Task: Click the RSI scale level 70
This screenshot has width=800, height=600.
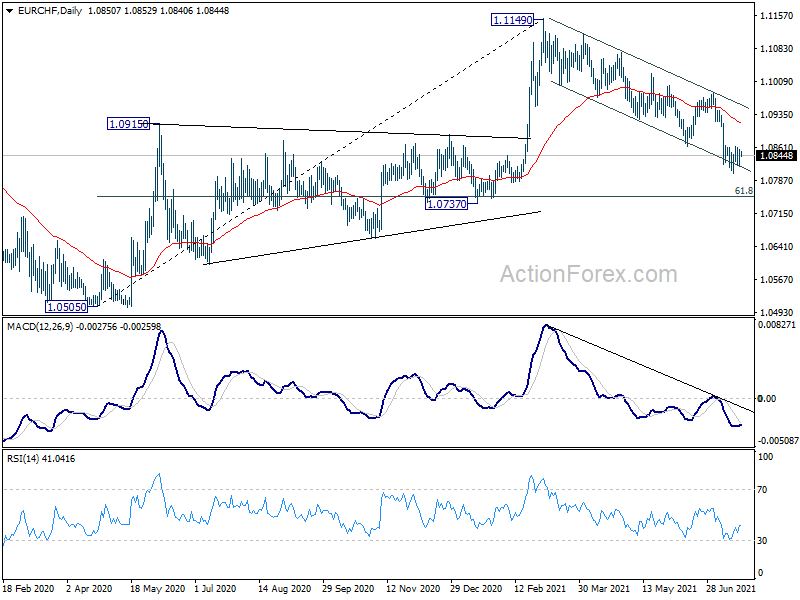Action: 762,490
